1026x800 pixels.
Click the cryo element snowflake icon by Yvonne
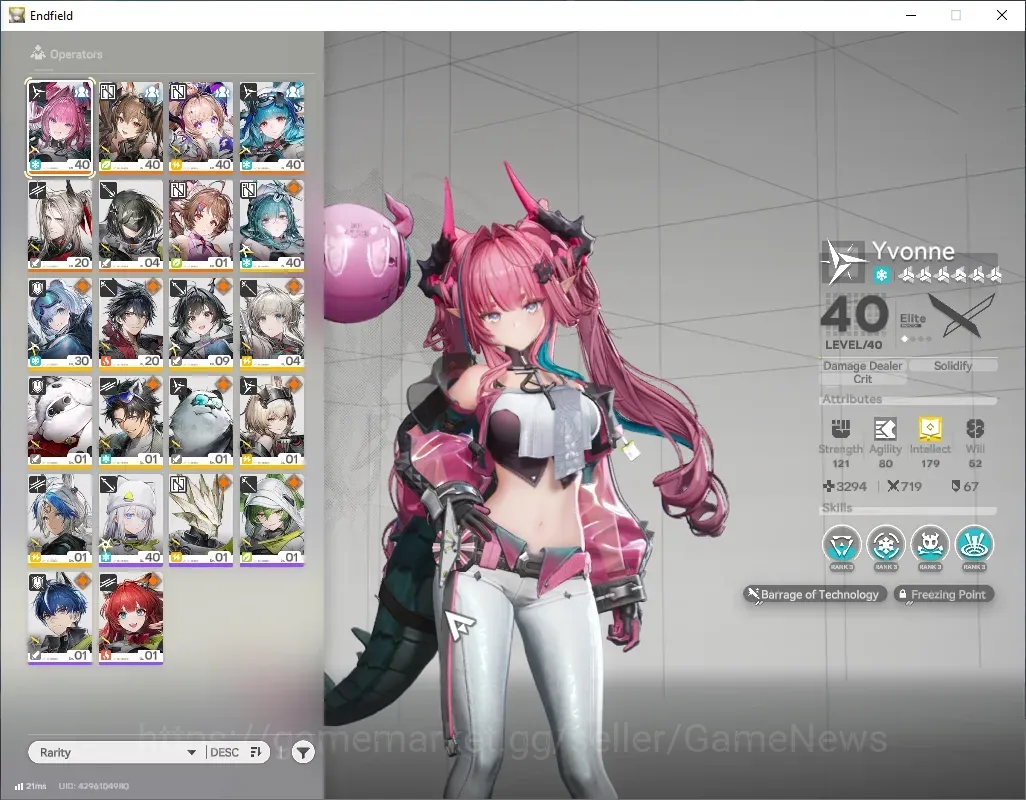pyautogui.click(x=881, y=275)
